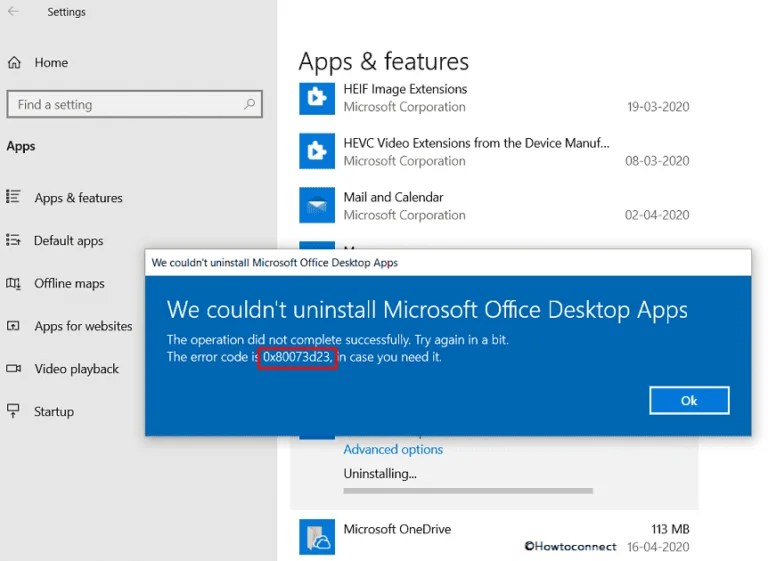Select Apps & features in sidebar
The image size is (768, 561).
pyautogui.click(x=78, y=198)
